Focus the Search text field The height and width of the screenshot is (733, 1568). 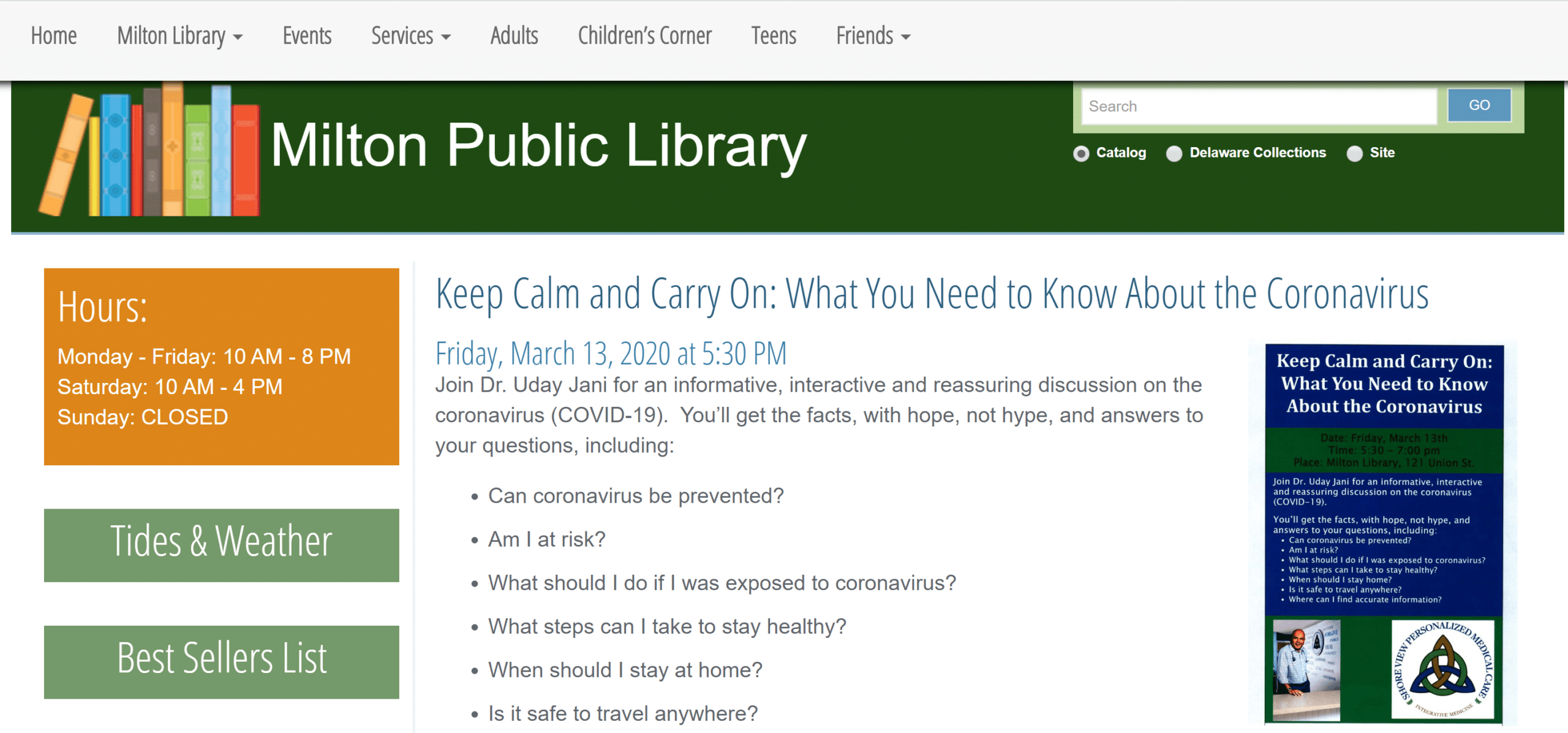(x=1259, y=107)
